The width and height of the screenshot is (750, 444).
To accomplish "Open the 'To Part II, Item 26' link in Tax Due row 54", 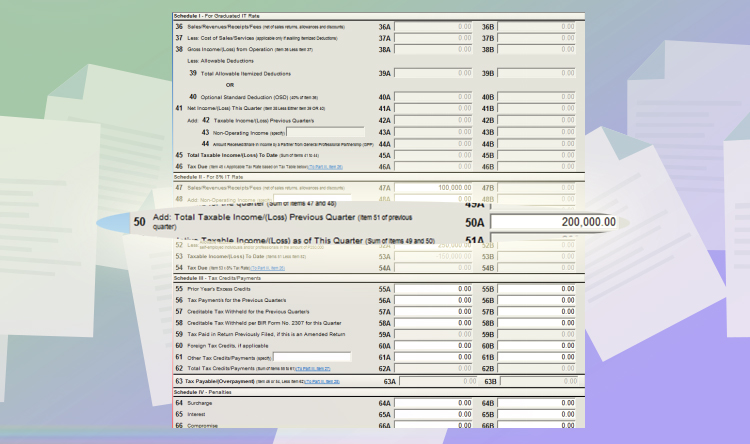I will pos(267,268).
